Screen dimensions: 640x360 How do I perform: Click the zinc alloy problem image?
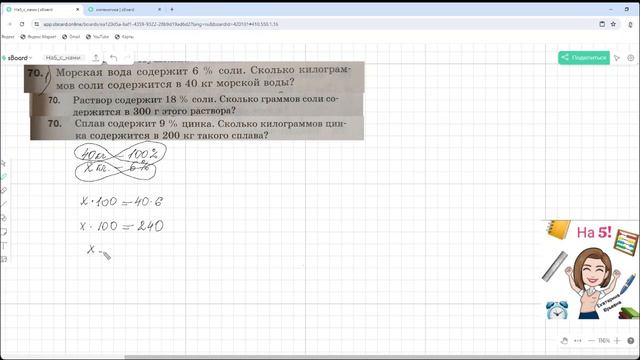pyautogui.click(x=197, y=128)
